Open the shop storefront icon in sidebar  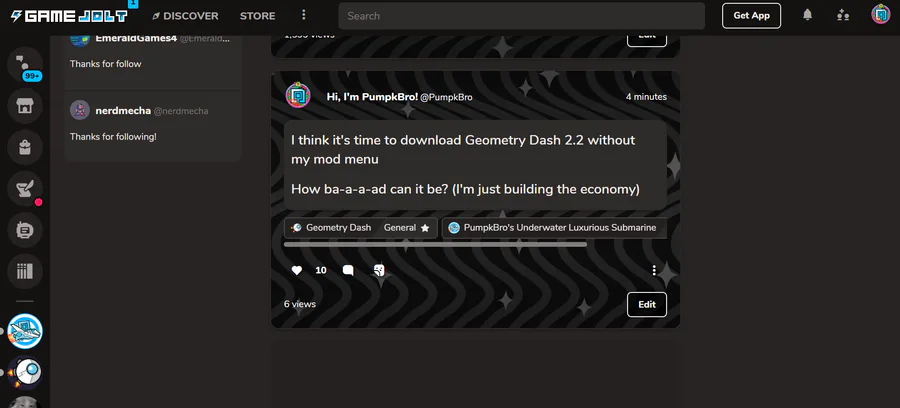[x=25, y=106]
